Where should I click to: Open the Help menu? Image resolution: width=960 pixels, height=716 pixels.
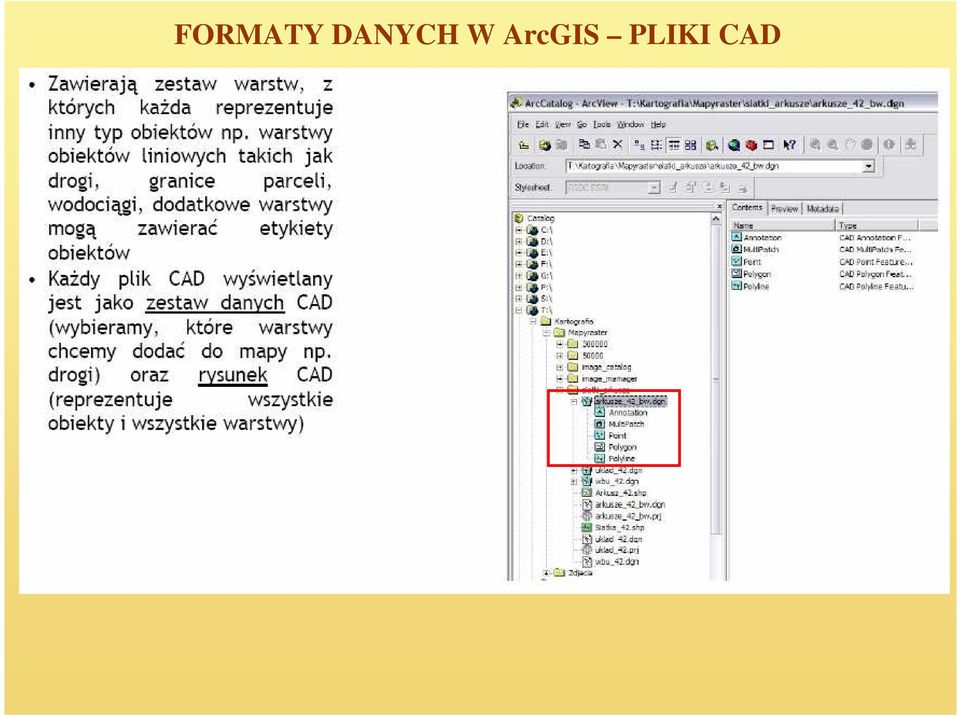click(658, 124)
